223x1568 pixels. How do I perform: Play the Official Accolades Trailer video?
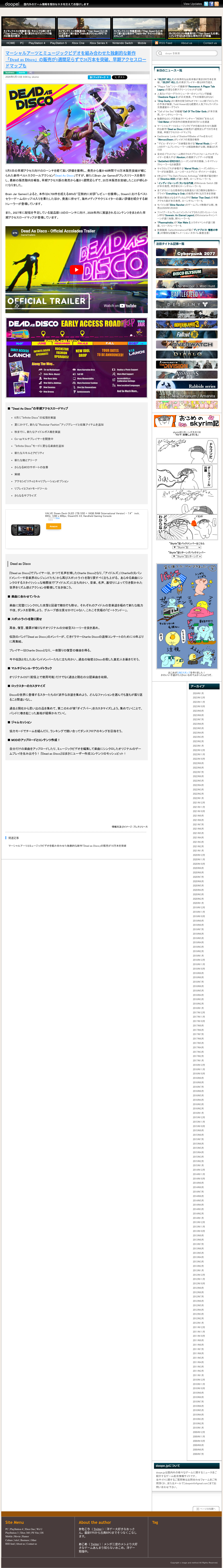coord(77,270)
